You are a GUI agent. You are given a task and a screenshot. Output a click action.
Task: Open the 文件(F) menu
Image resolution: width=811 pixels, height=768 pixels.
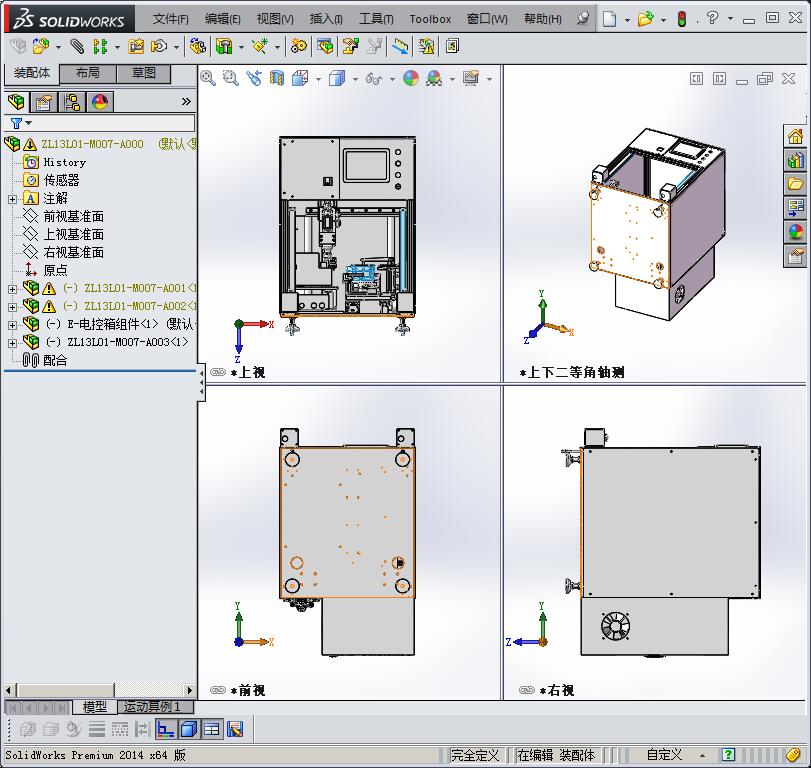[x=171, y=19]
